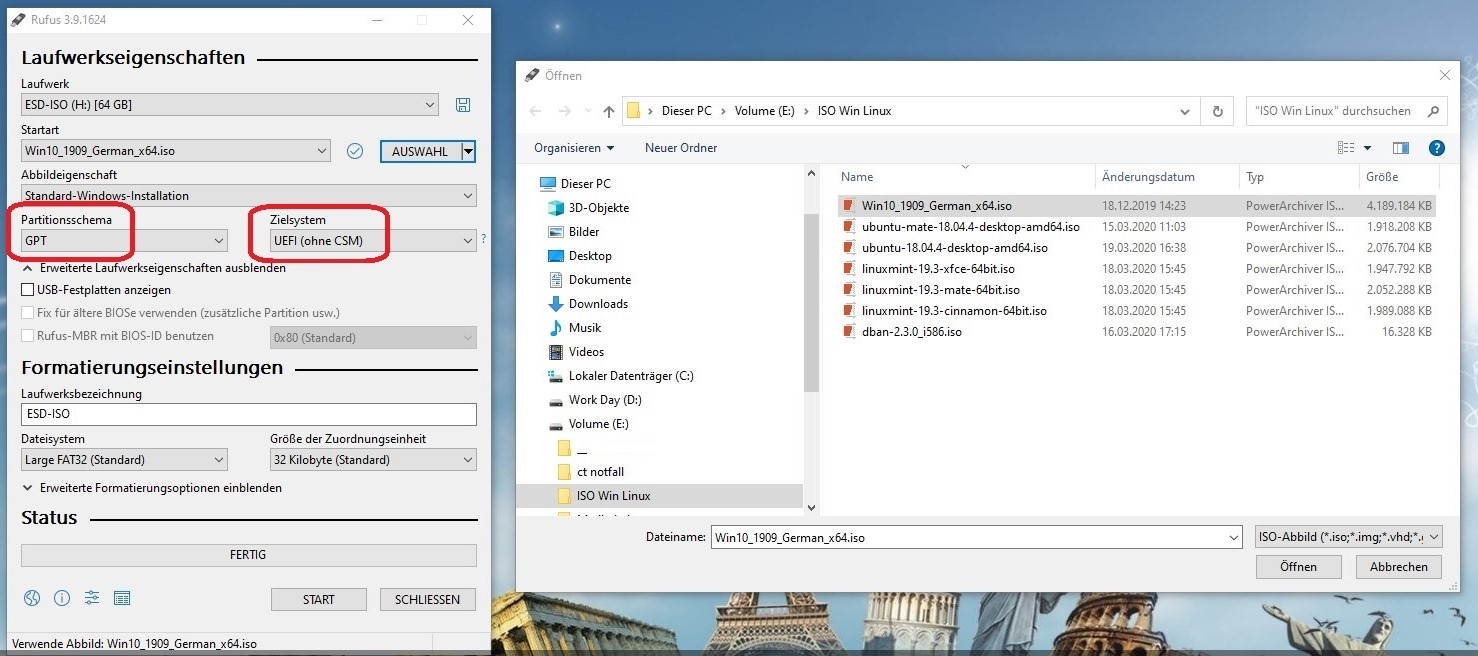Open the Dateisystem Large FAT32 dropdown
The image size is (1478, 656).
(219, 460)
